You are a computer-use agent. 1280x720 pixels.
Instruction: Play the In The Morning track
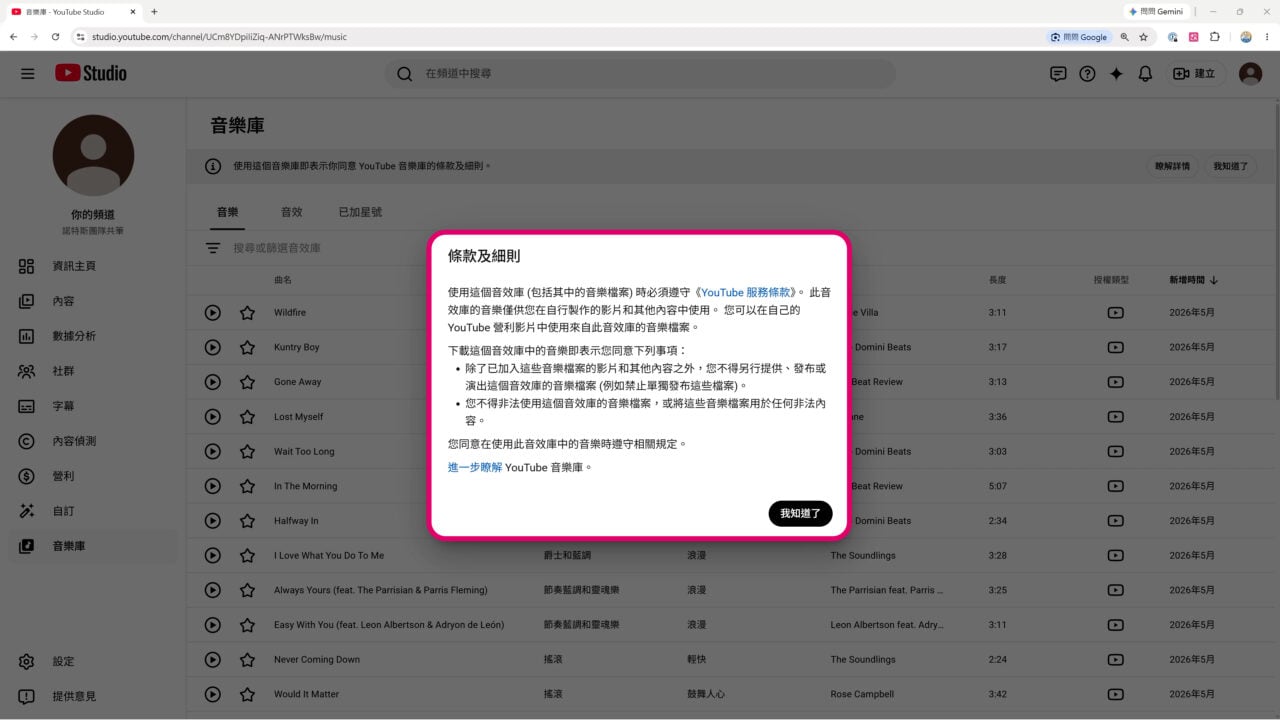(x=212, y=486)
